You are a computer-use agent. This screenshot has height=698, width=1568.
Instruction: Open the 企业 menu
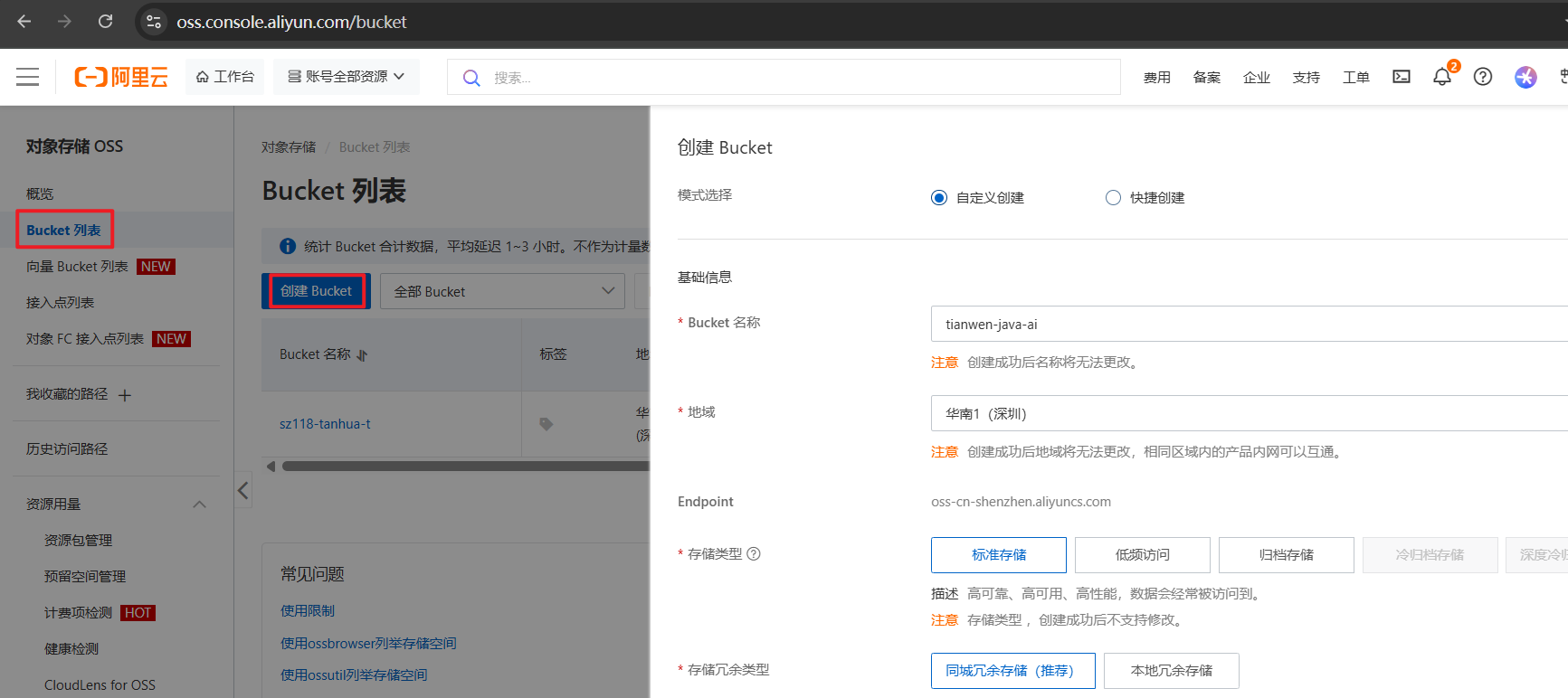click(1256, 78)
